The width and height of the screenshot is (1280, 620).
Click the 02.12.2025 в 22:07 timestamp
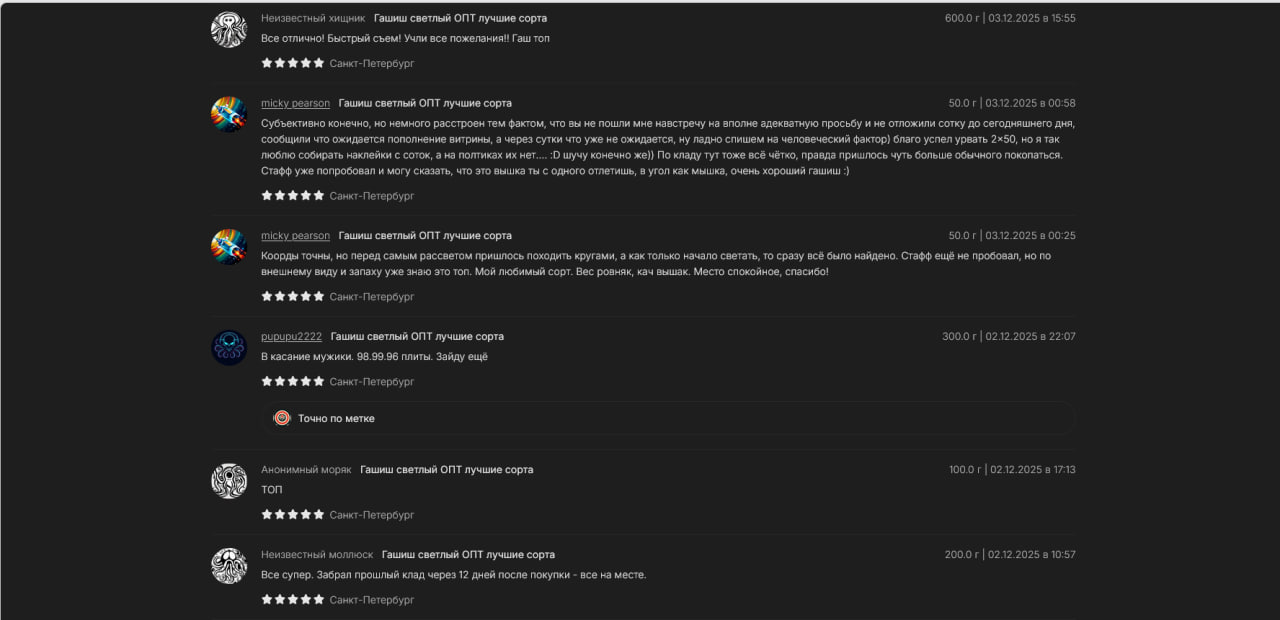pyautogui.click(x=1031, y=337)
